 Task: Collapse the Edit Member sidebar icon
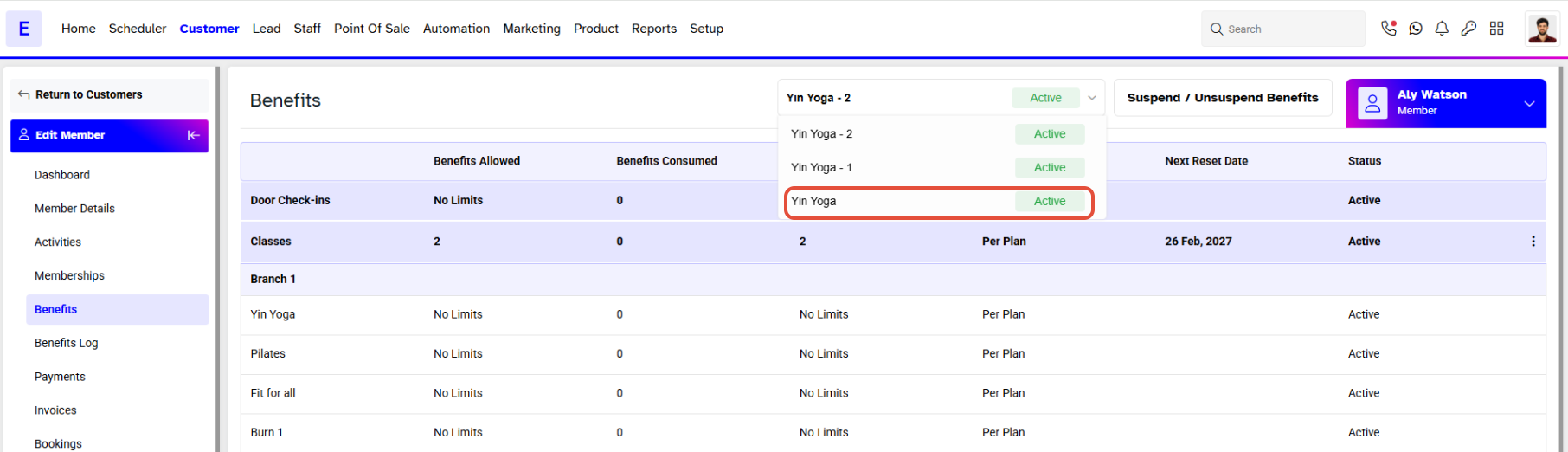193,135
